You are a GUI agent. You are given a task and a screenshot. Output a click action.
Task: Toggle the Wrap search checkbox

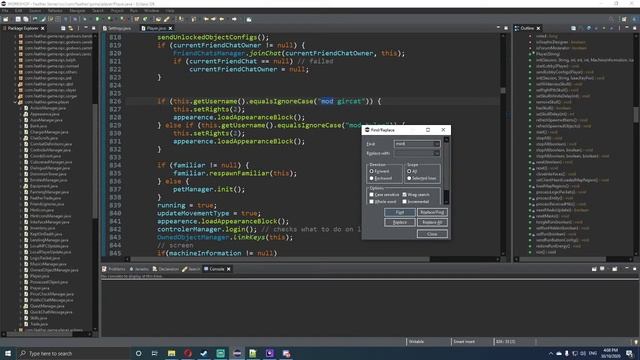click(404, 195)
